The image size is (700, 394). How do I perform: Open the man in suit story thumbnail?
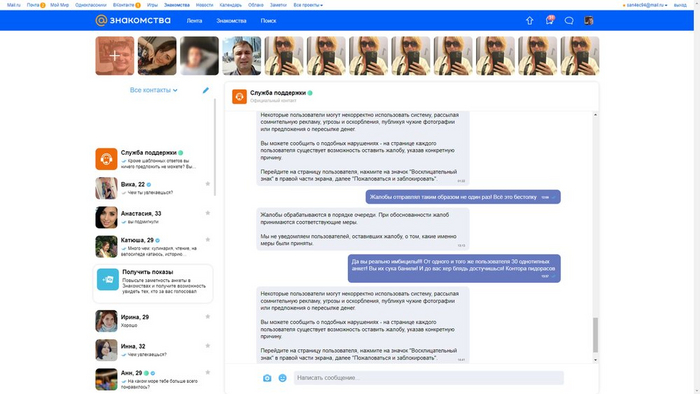click(242, 56)
